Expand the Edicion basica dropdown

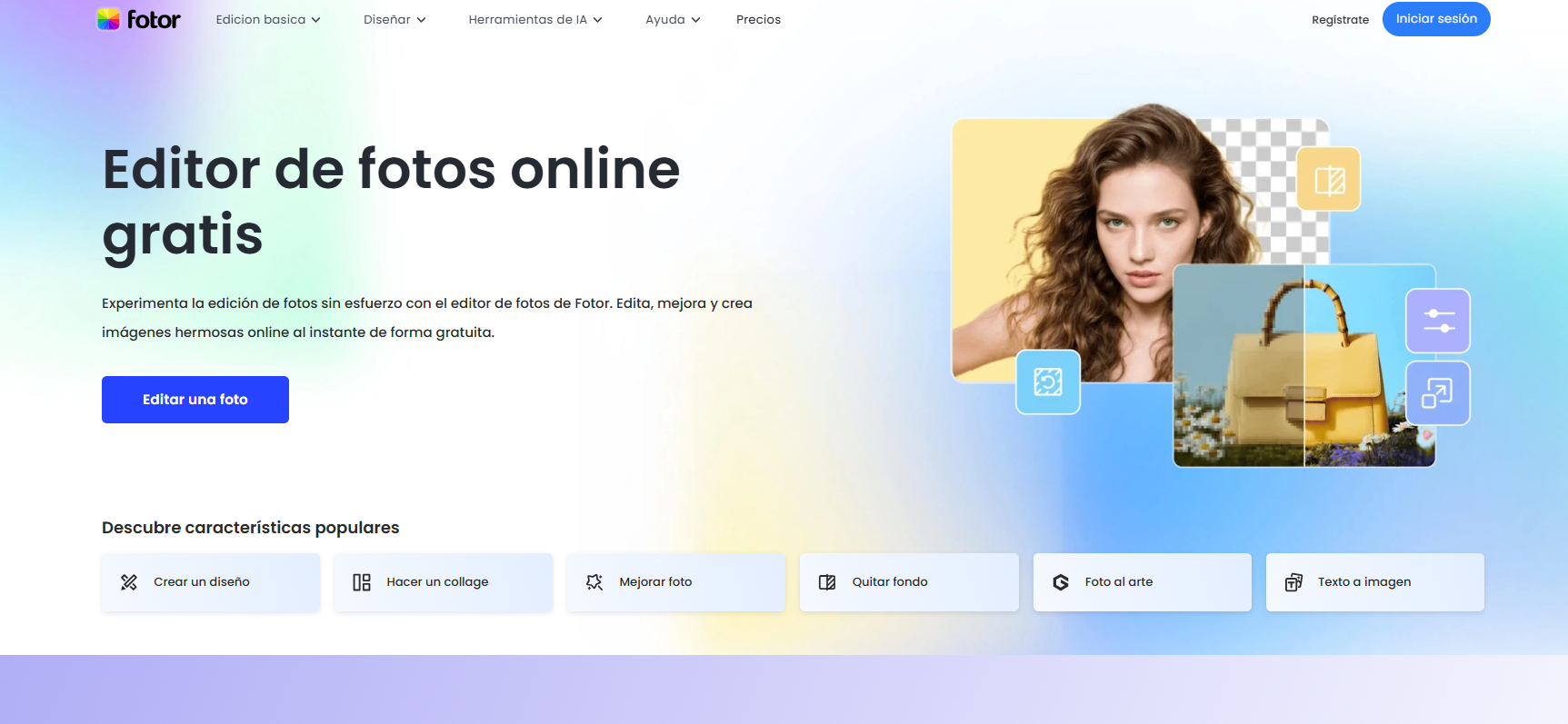[268, 19]
